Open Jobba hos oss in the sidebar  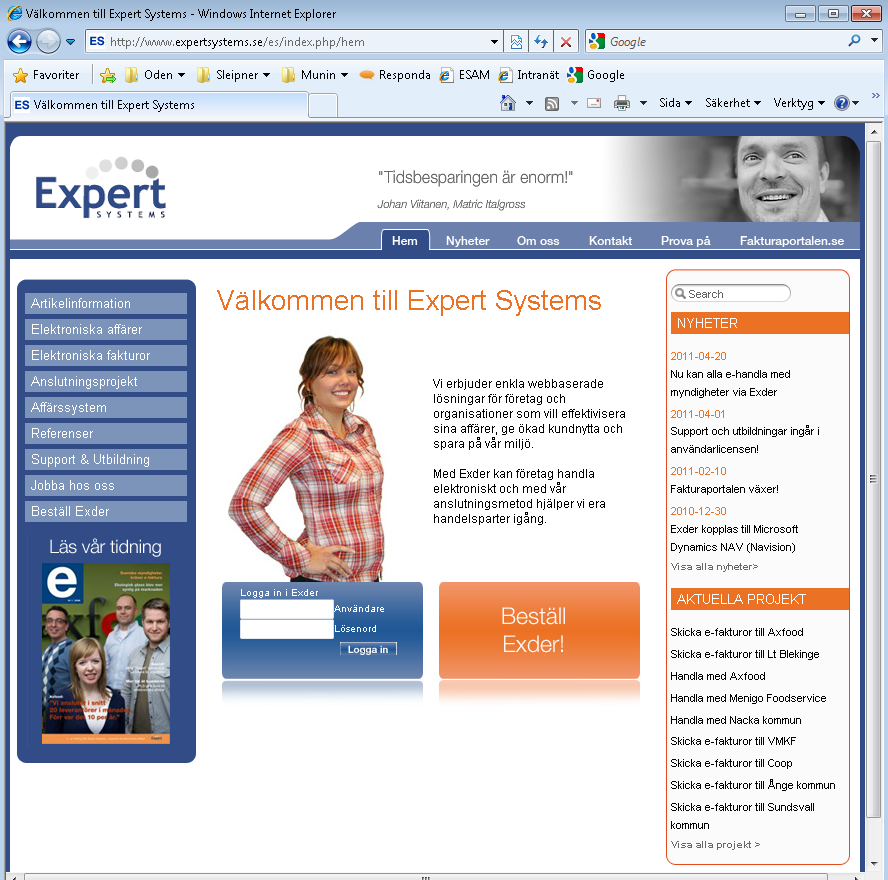[106, 486]
